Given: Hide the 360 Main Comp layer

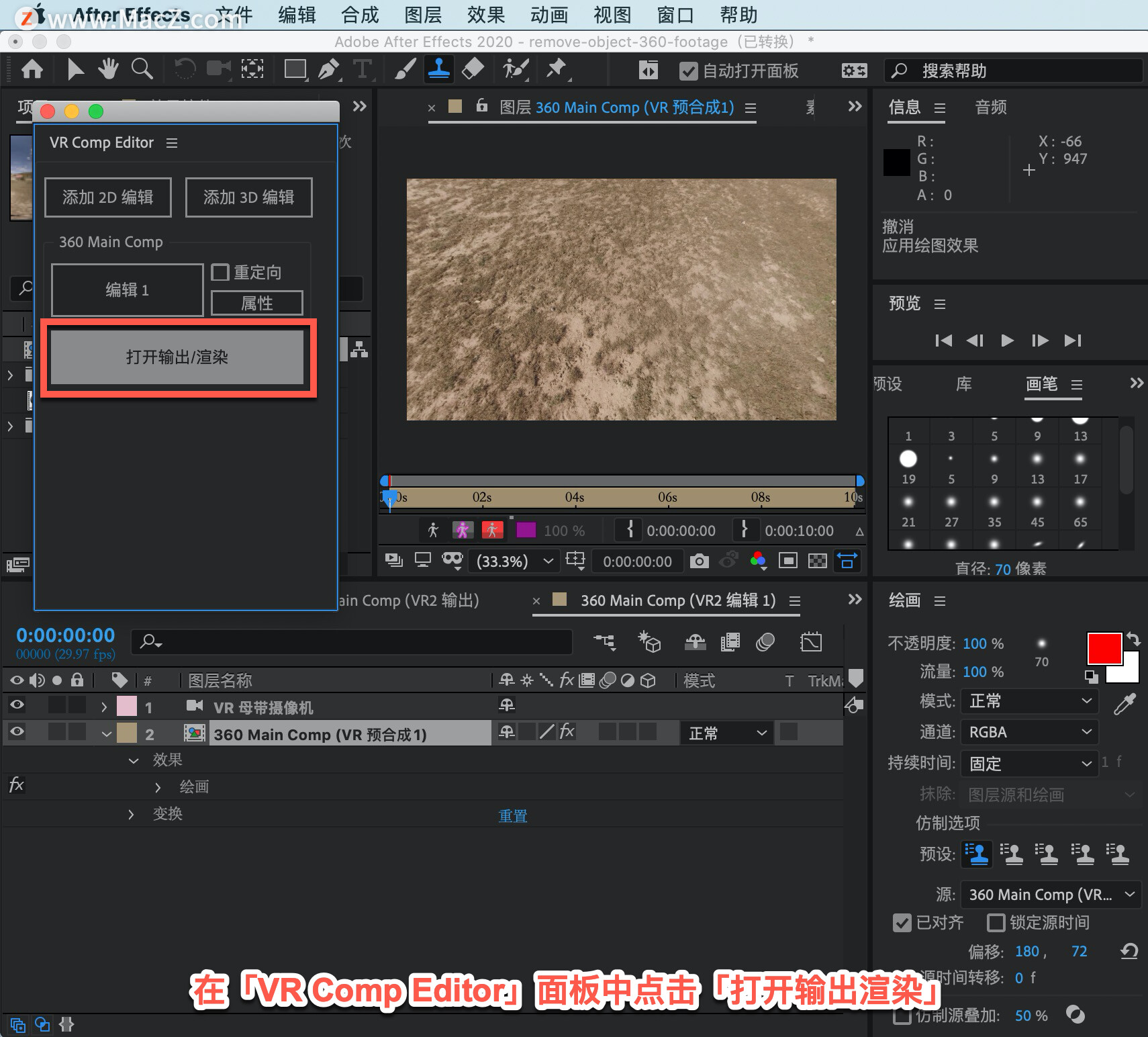Looking at the screenshot, I should (x=17, y=731).
